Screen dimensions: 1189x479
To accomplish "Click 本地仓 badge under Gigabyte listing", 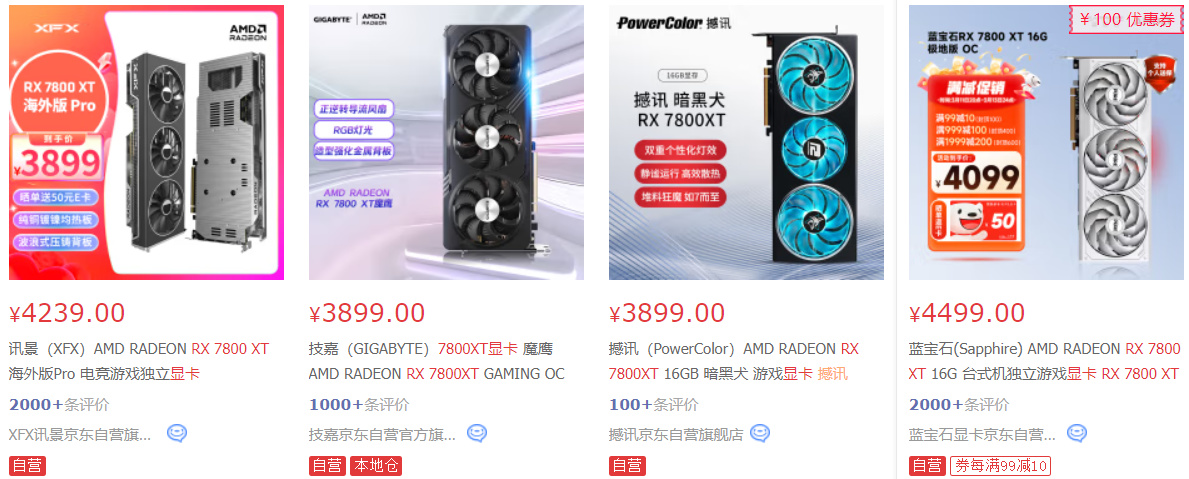I will [375, 465].
